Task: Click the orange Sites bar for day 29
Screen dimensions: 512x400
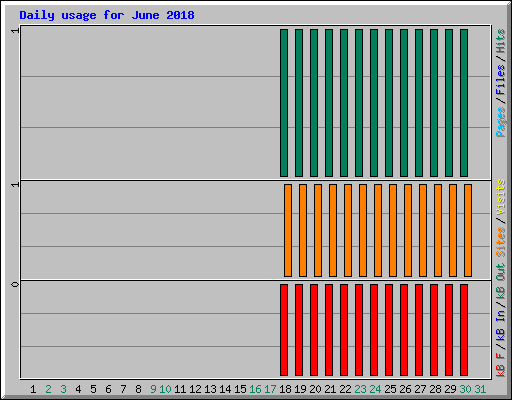Action: click(453, 230)
